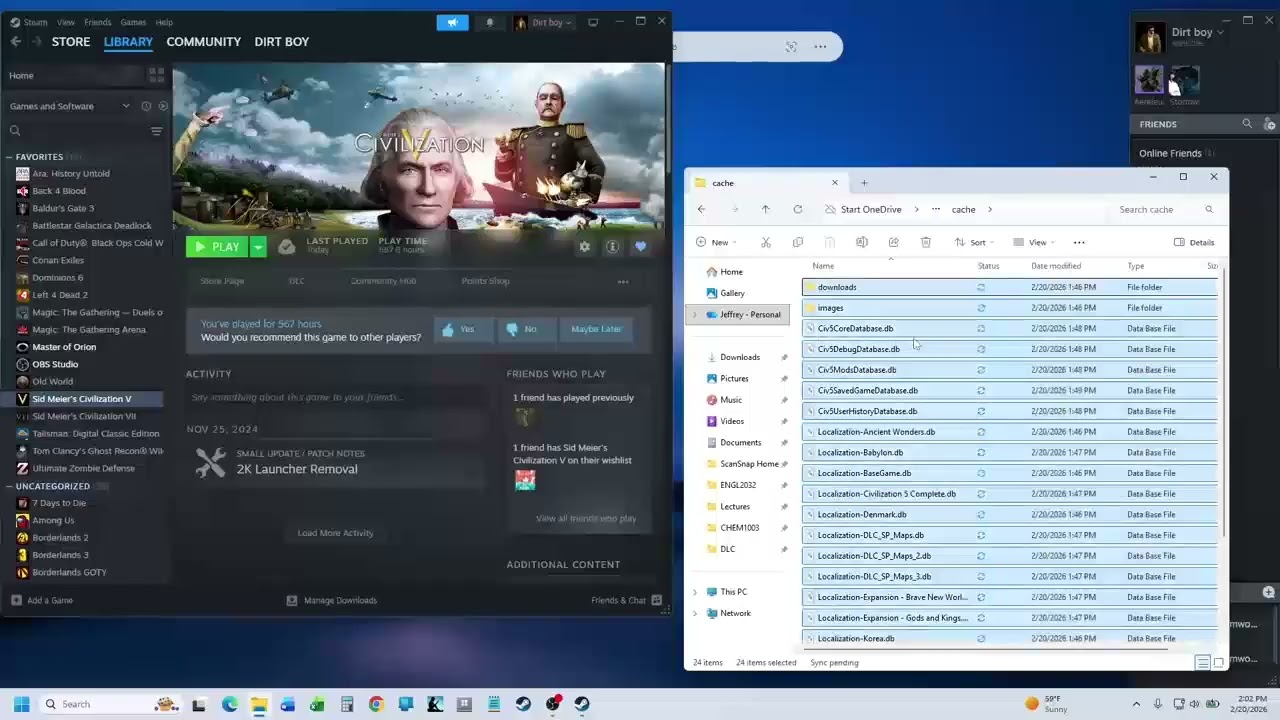
Task: Search the Steam friends list magnifier
Action: (1247, 124)
